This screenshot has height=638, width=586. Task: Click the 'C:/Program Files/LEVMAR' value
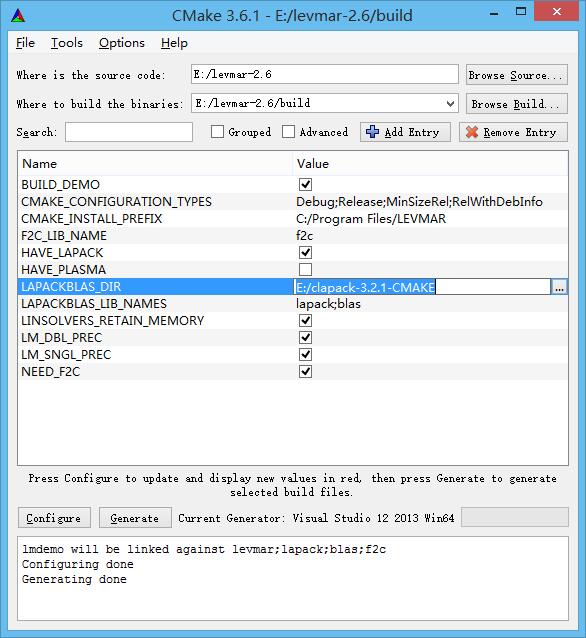(371, 219)
